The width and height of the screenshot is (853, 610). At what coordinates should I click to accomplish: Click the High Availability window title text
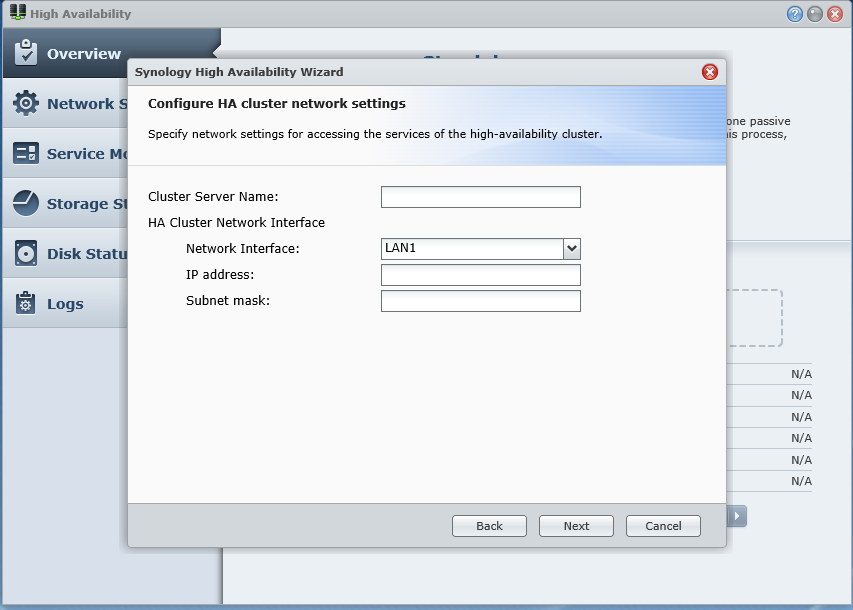coord(81,14)
